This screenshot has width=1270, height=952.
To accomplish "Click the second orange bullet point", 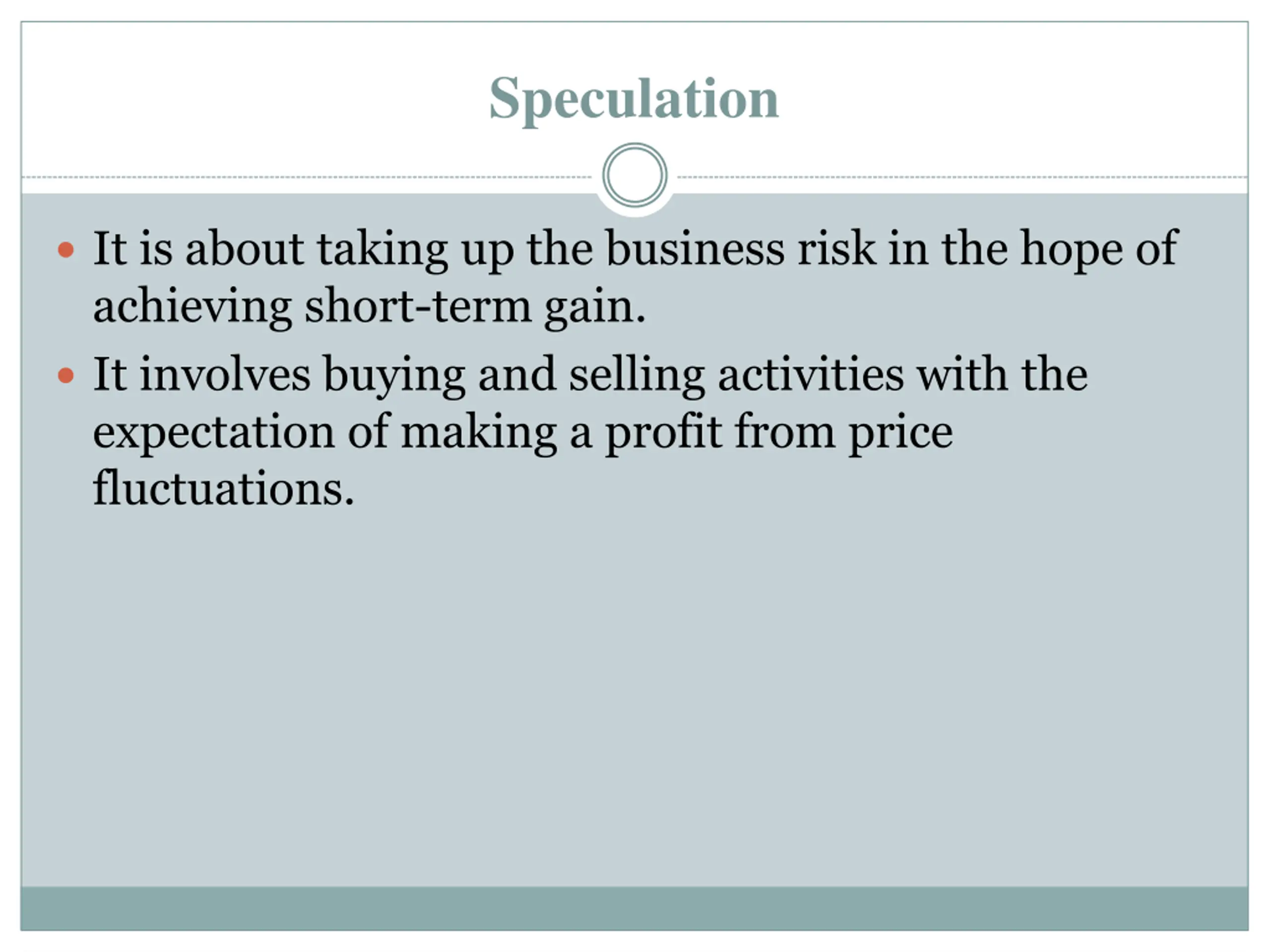I will tap(66, 375).
